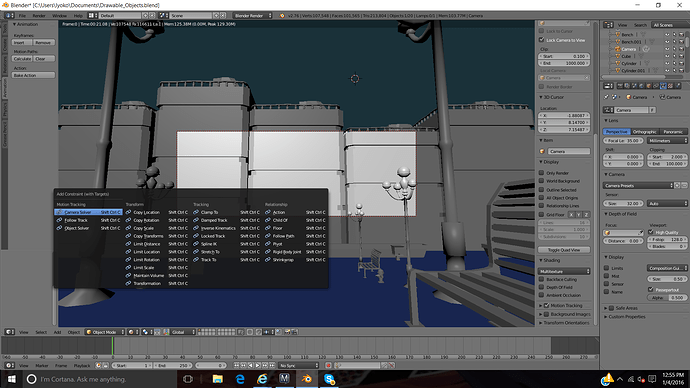Click the timeline record keyframe button
Screen dimensions: 690x388
coord(328,365)
